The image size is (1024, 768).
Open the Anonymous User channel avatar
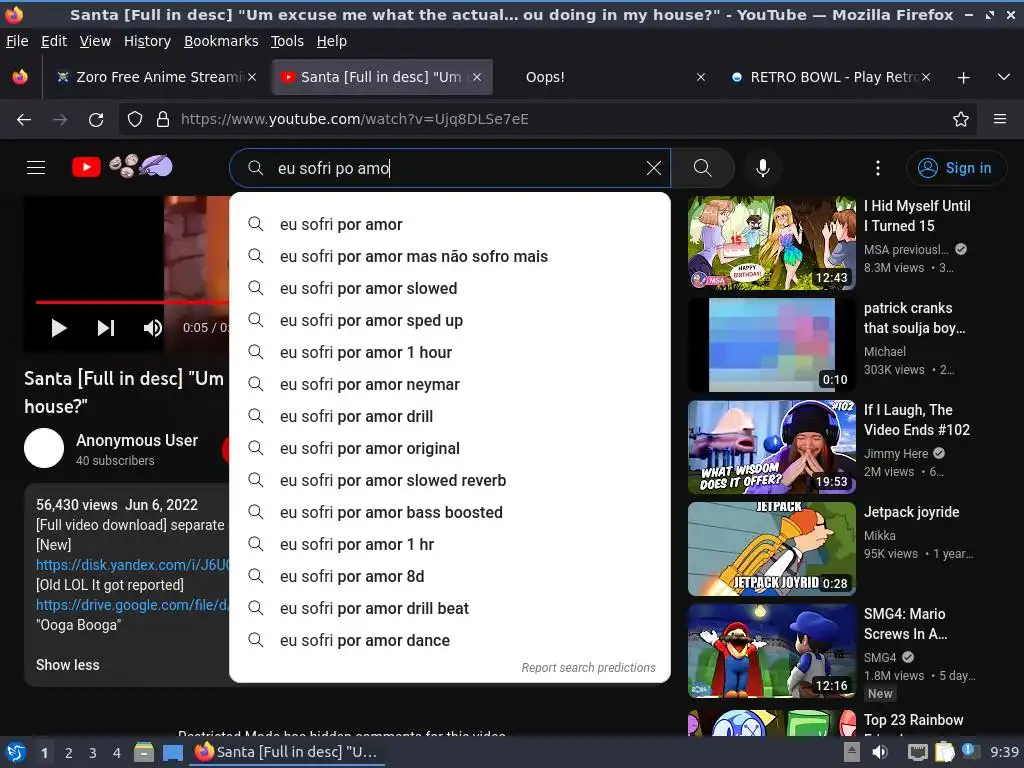coord(44,448)
